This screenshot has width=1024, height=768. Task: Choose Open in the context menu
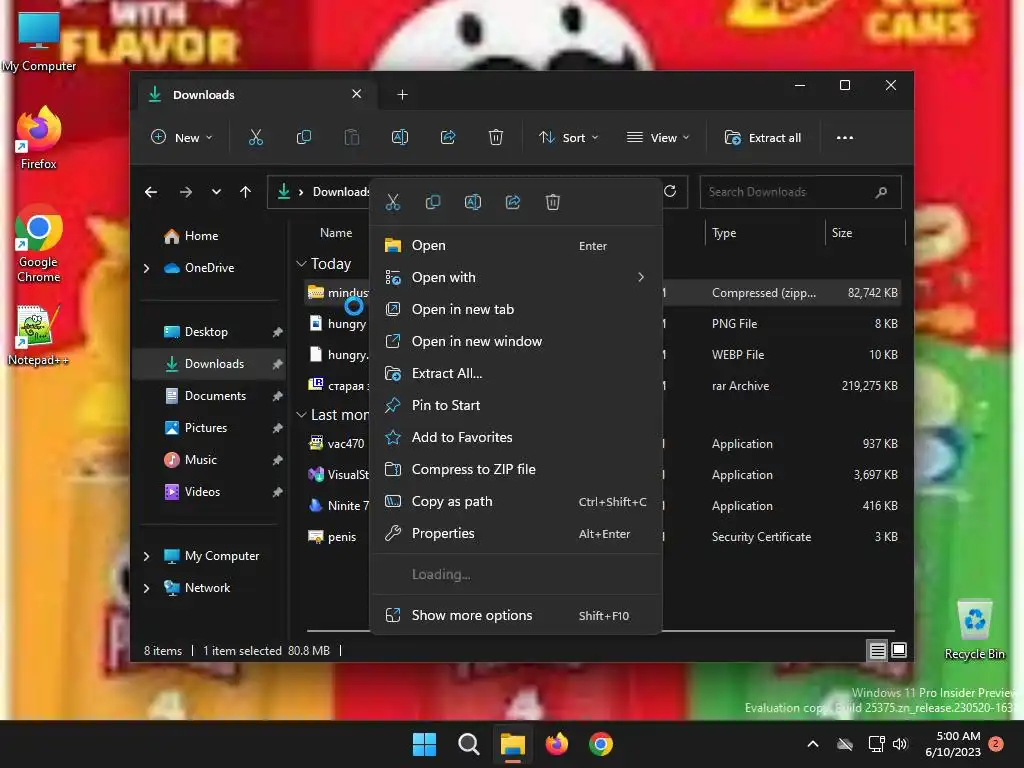click(516, 246)
